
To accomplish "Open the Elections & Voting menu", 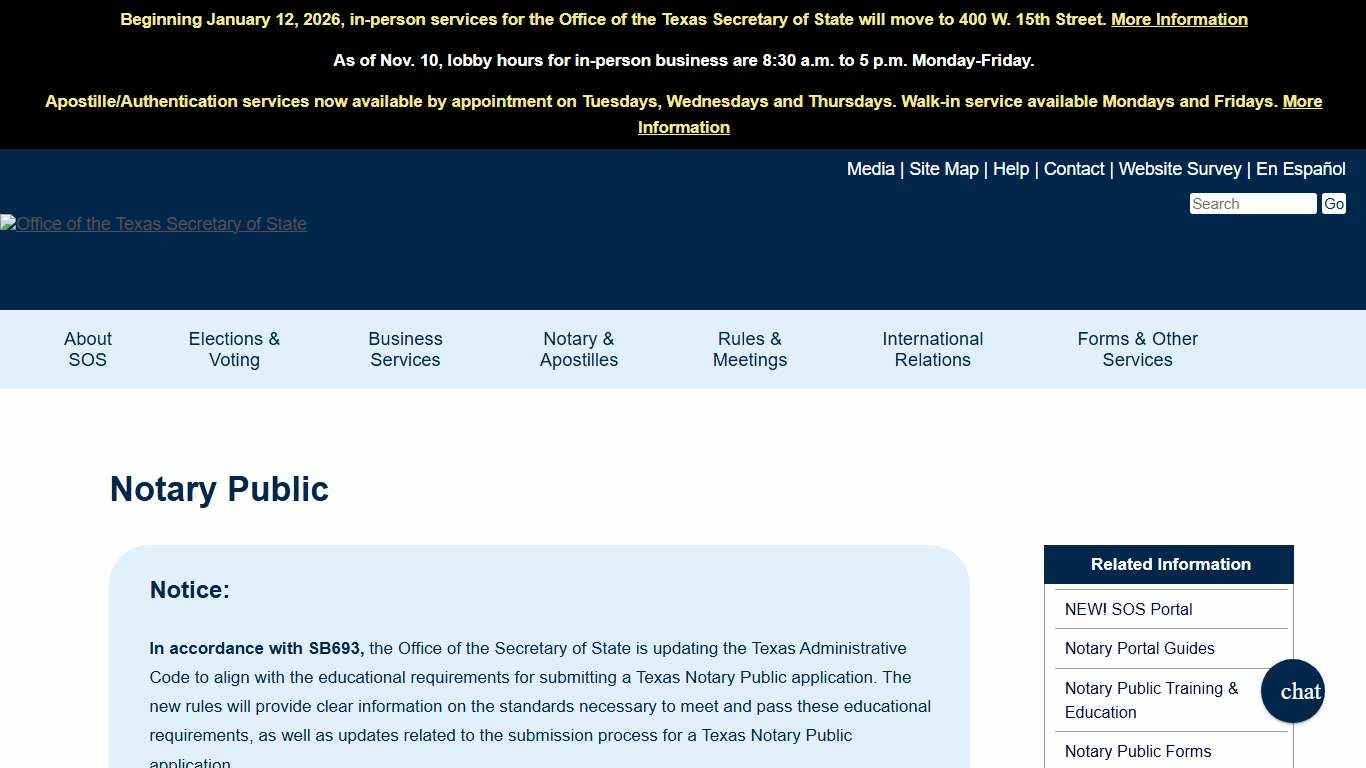I will point(233,348).
